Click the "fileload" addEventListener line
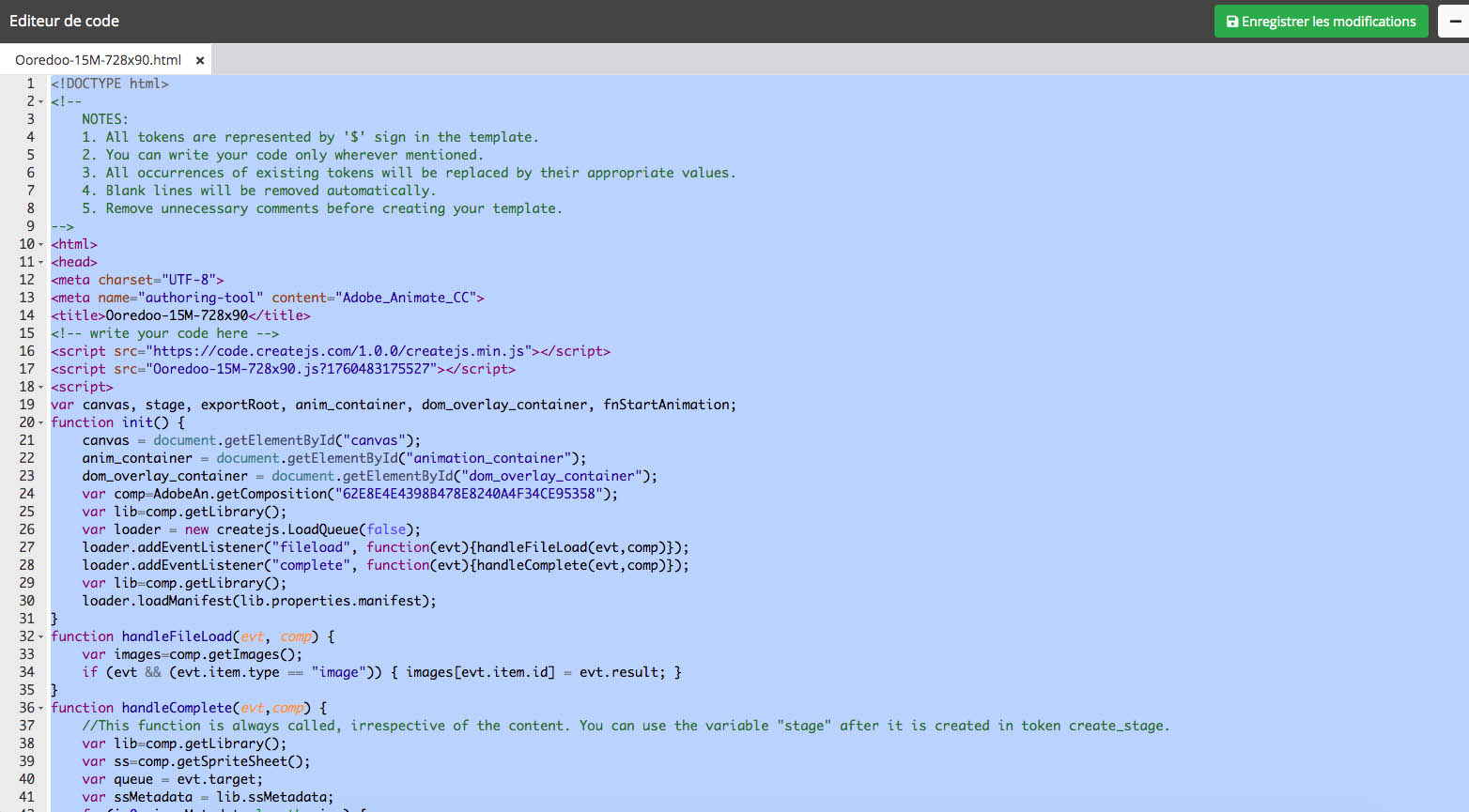This screenshot has height=812, width=1469. [x=386, y=547]
